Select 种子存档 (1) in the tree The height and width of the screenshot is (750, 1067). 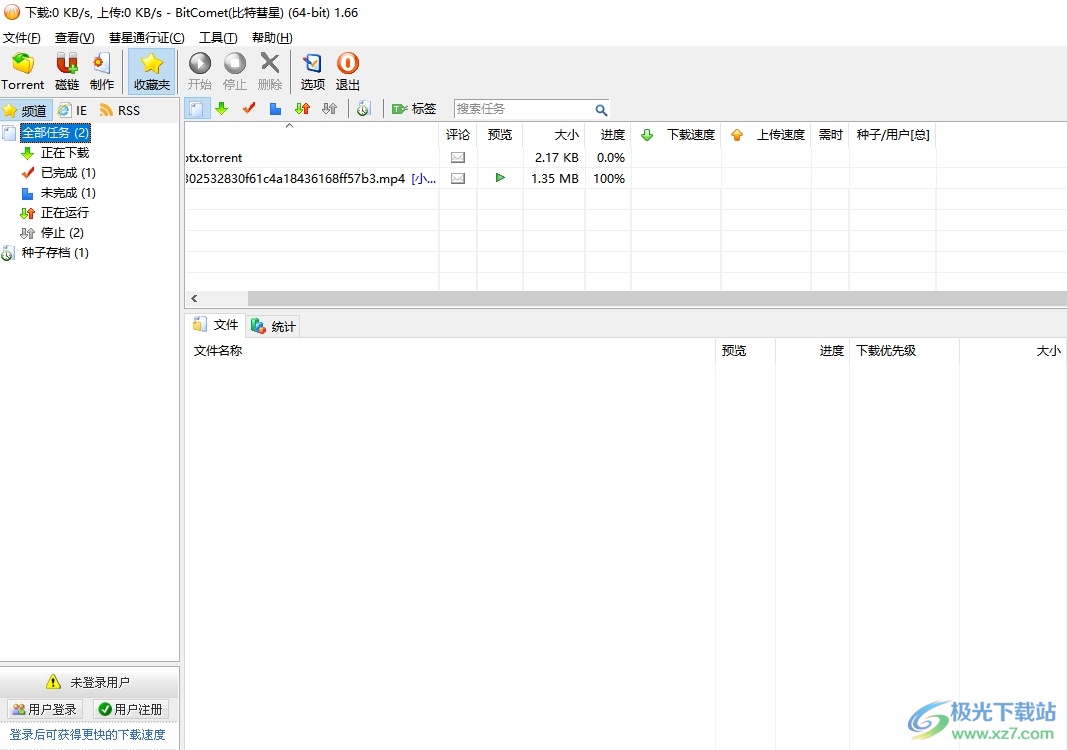(x=54, y=252)
